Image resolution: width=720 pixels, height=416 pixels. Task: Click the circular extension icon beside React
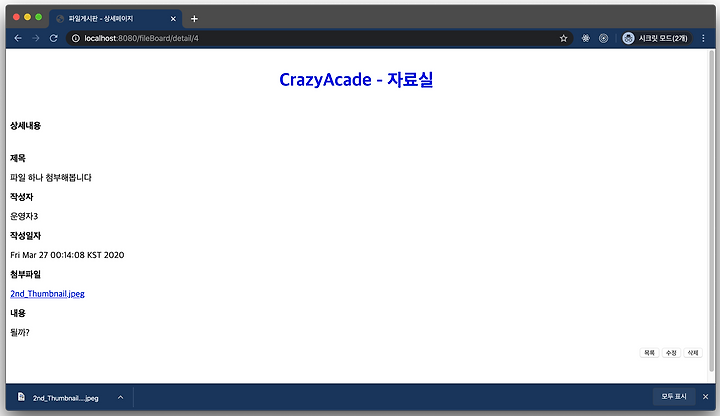point(603,39)
